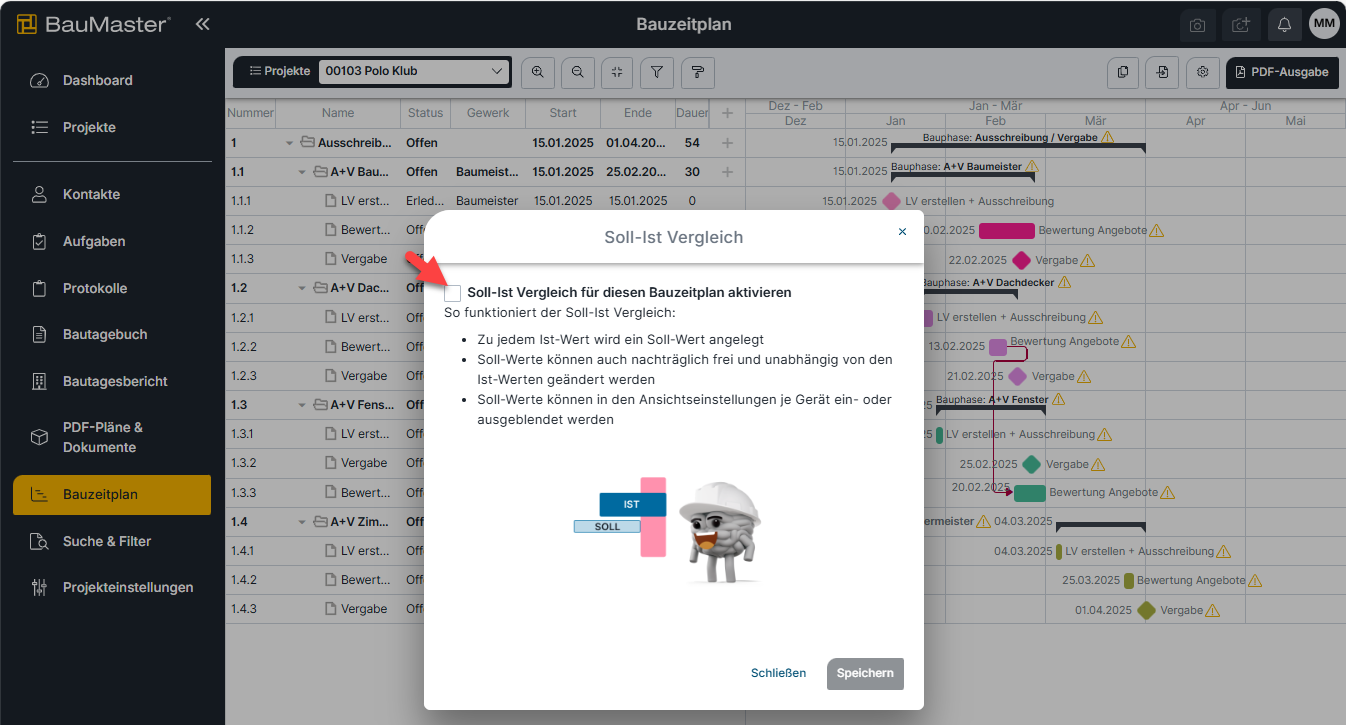This screenshot has width=1346, height=725.
Task: Collapse row 1.3 A+V Fens... node
Action: click(x=303, y=405)
